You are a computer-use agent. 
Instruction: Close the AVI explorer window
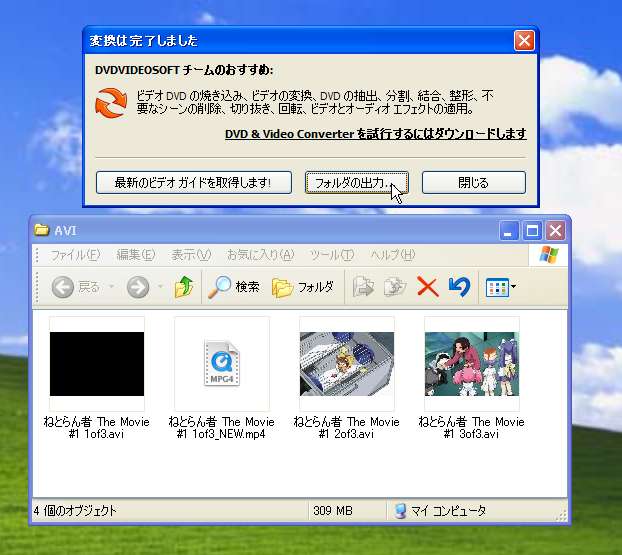click(x=555, y=230)
